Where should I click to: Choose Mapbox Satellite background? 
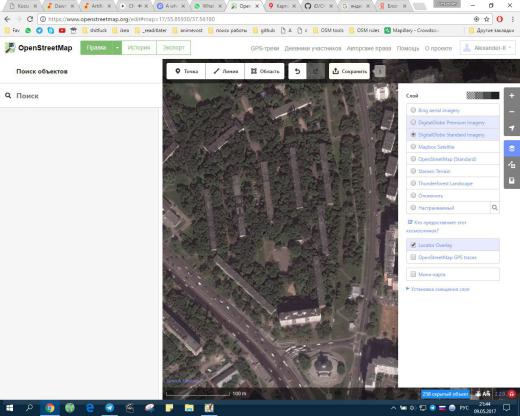pos(453,147)
